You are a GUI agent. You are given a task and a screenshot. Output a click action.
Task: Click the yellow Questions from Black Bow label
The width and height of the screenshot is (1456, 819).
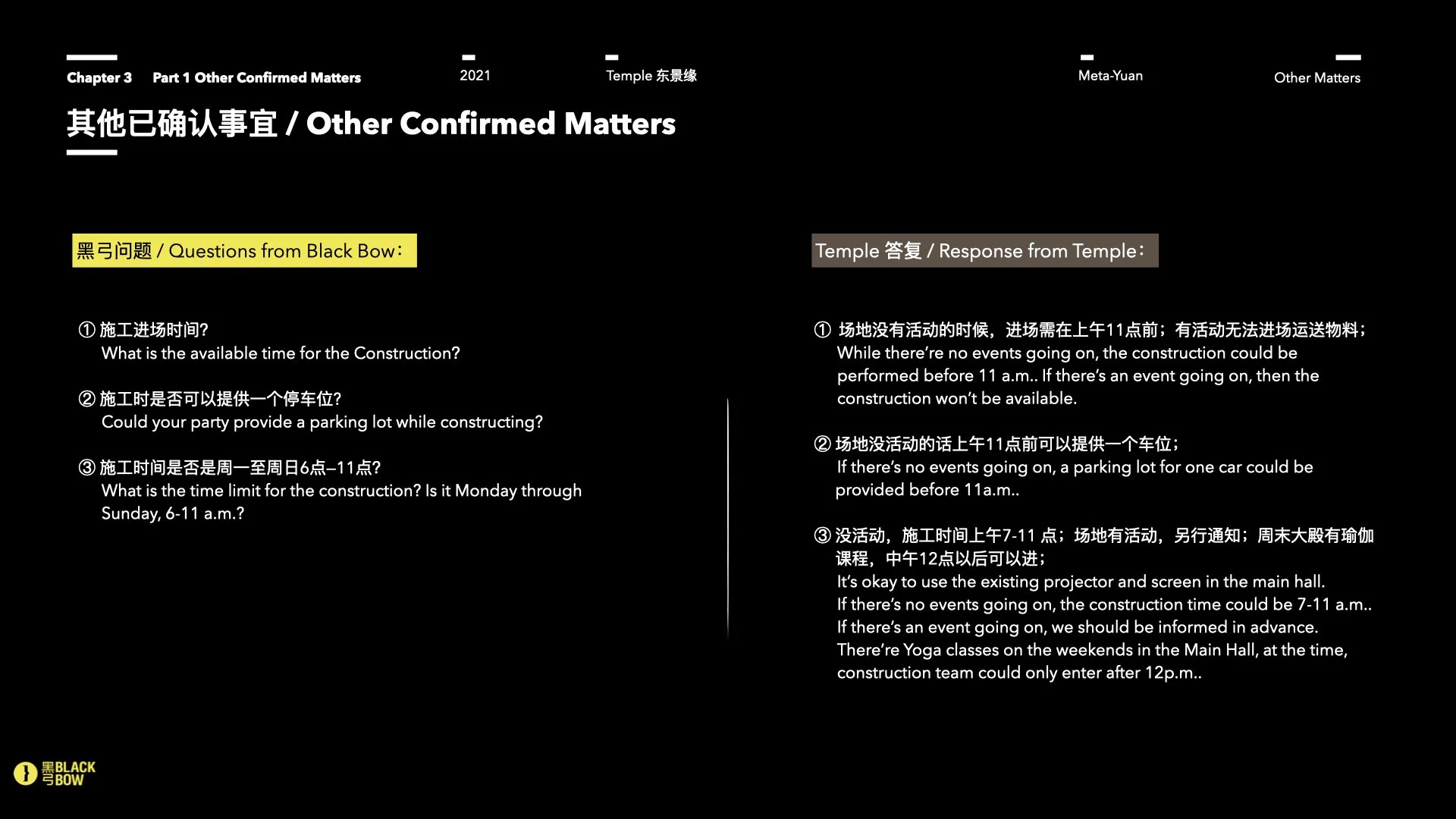(x=244, y=250)
